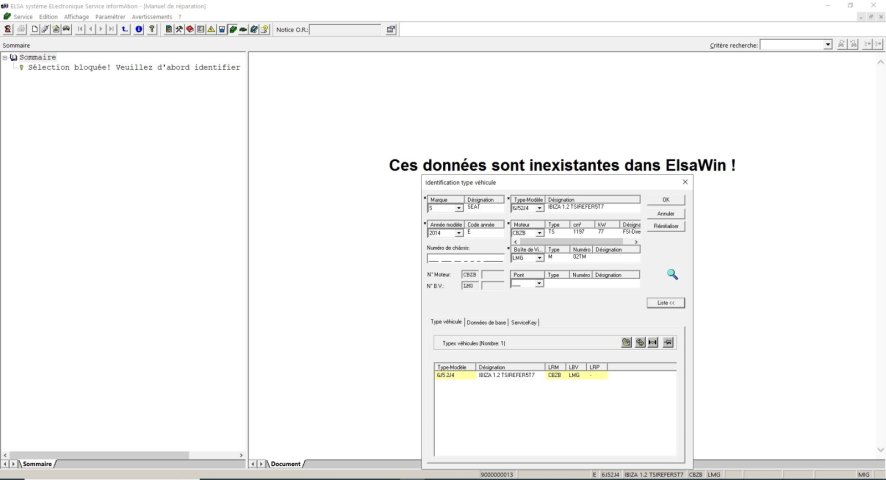Image resolution: width=886 pixels, height=480 pixels.
Task: Go to next page arrow icon
Action: coord(101,29)
